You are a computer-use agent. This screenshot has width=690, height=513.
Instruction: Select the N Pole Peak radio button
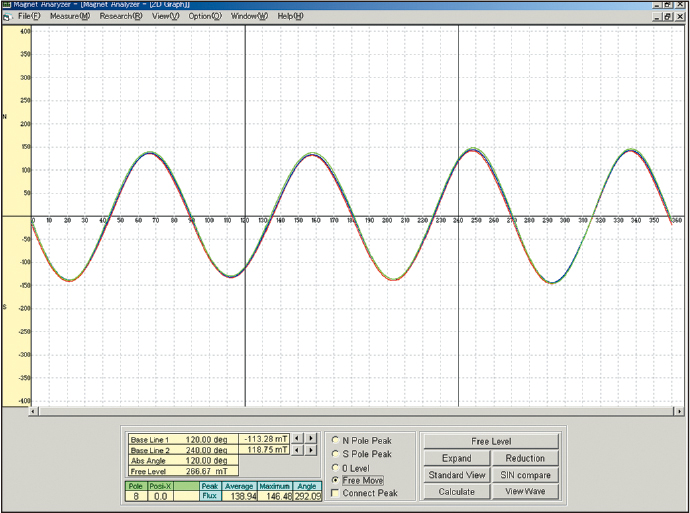click(335, 440)
